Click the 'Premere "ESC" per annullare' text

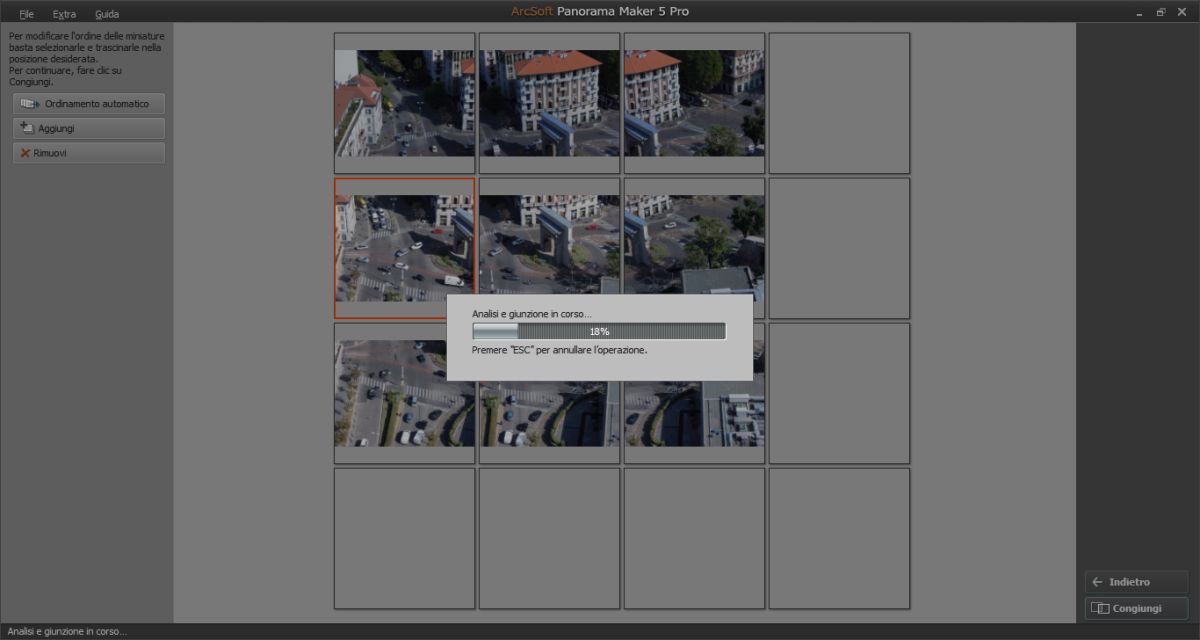(x=560, y=350)
